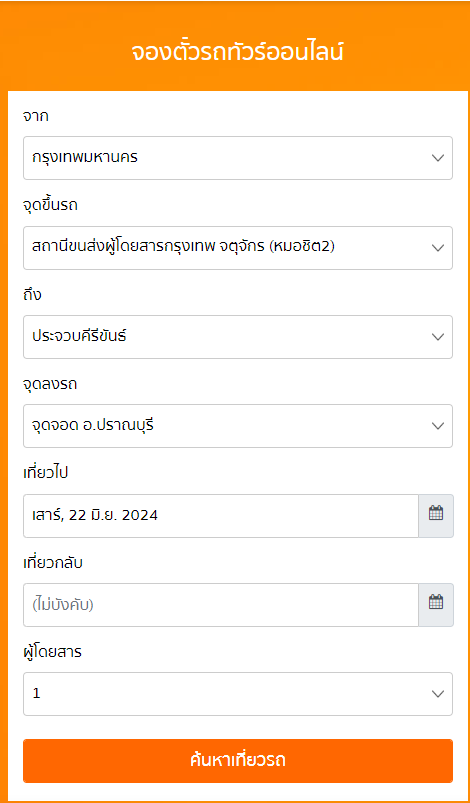
Task: Click the chevron arrow in ประจวบคีรีขันธ์ field
Action: 438,337
